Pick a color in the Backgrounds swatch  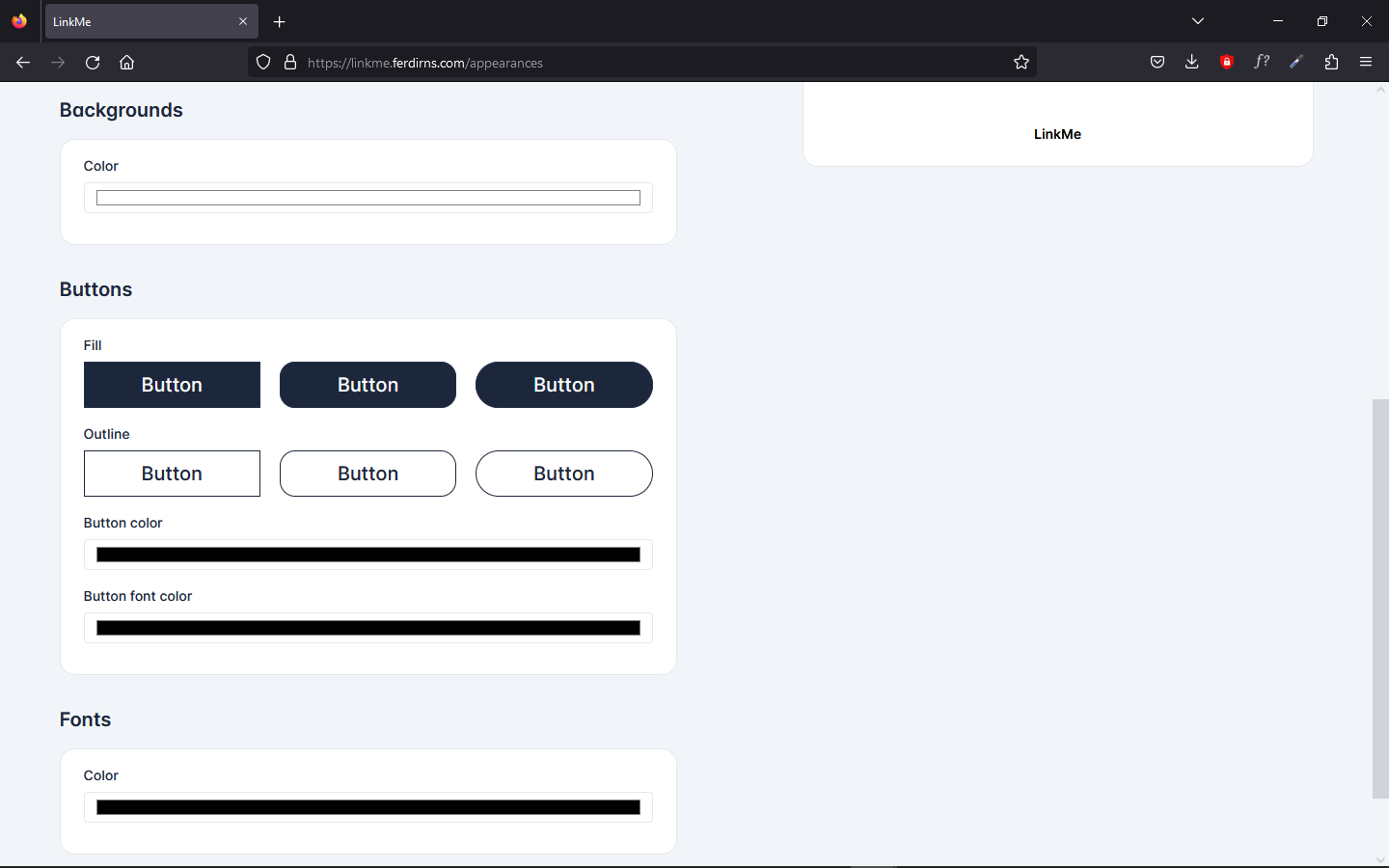pos(368,197)
